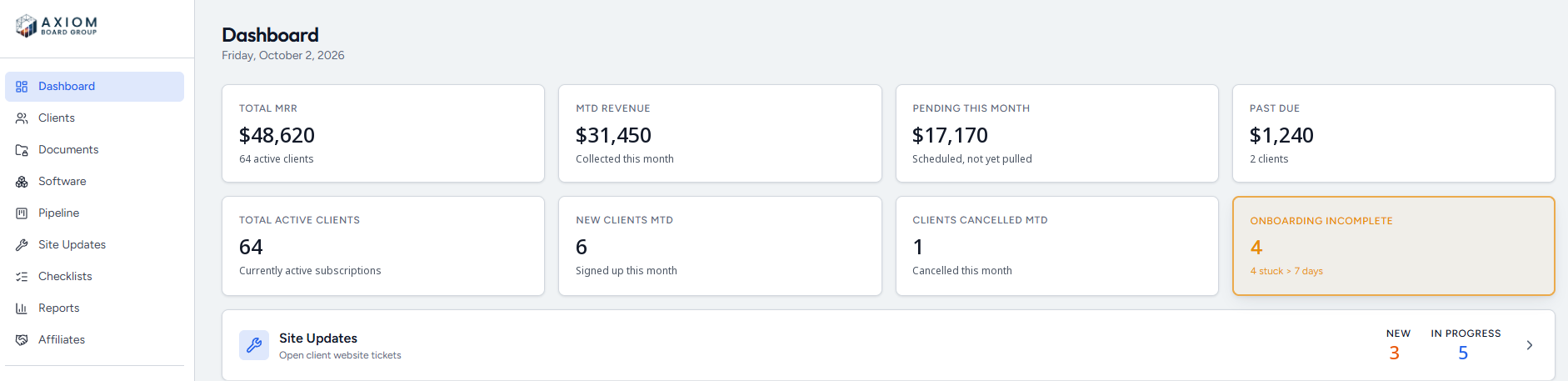Click the blue wrench icon in Site Updates card
The width and height of the screenshot is (1568, 381).
254,345
